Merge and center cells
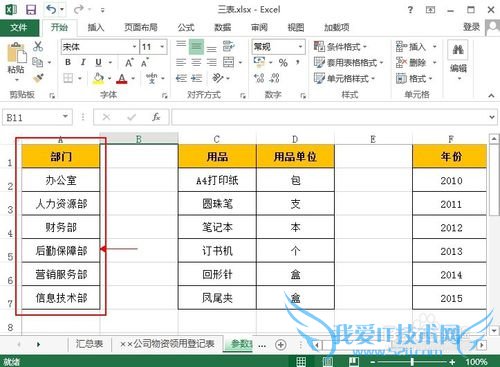This screenshot has height=367, width=500. pyautogui.click(x=229, y=62)
